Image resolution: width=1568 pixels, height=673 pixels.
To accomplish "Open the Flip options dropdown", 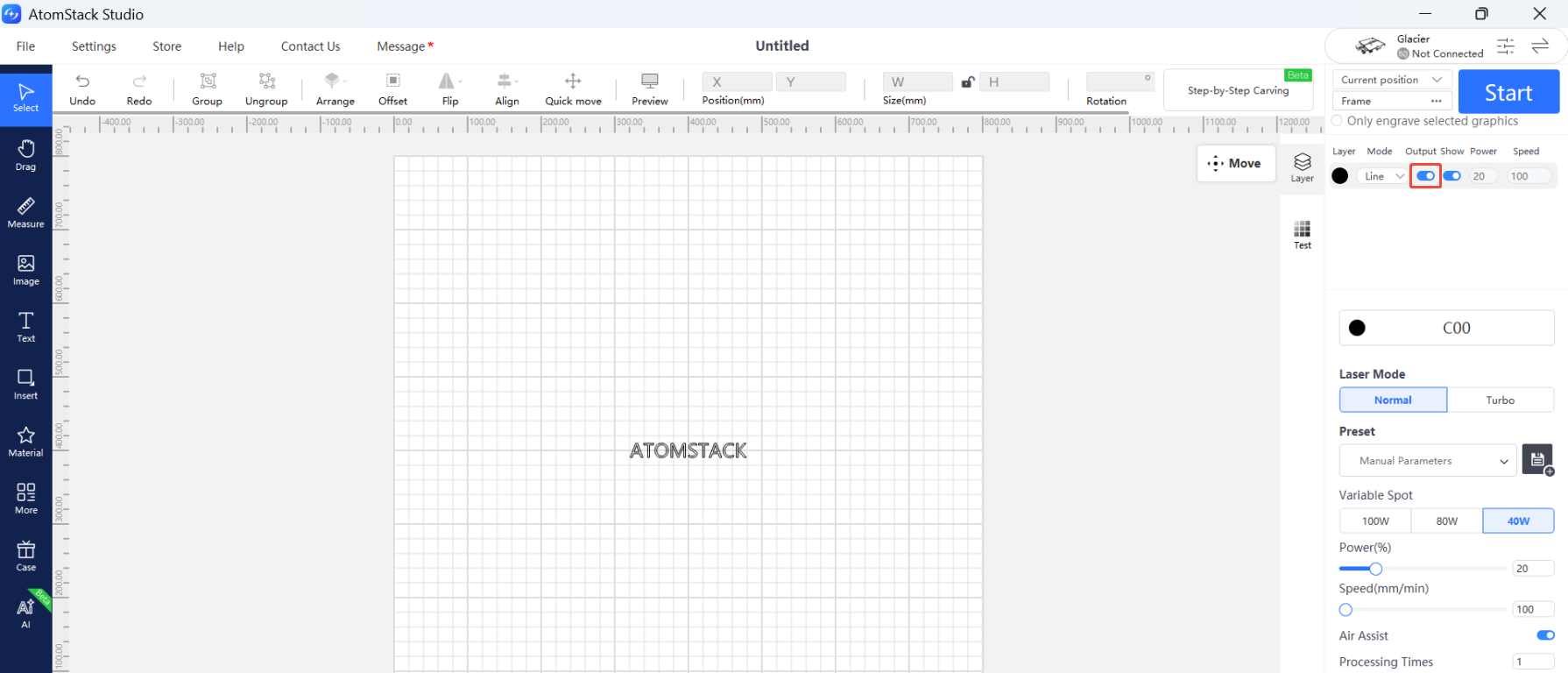I will 450,89.
